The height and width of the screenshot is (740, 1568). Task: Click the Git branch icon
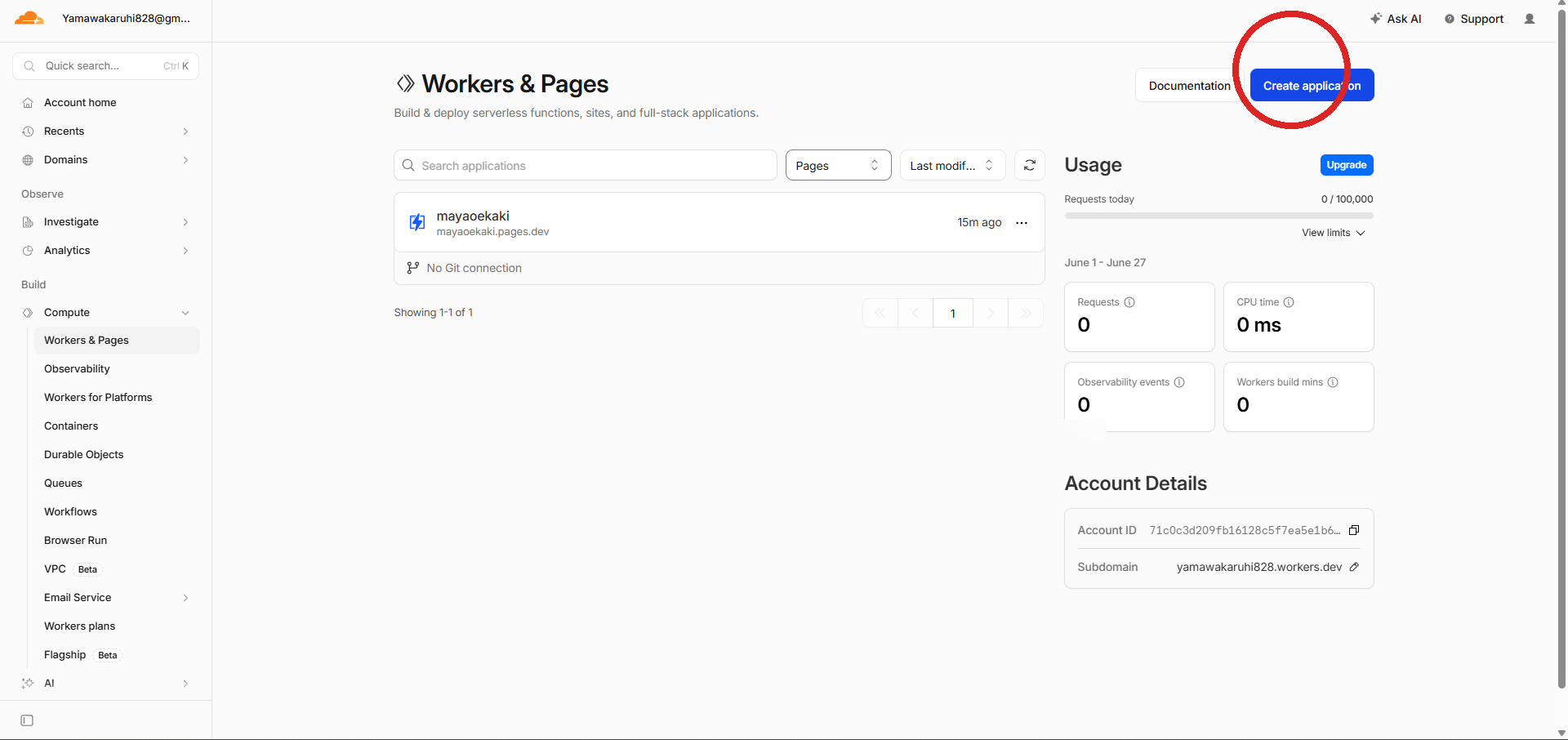point(413,268)
